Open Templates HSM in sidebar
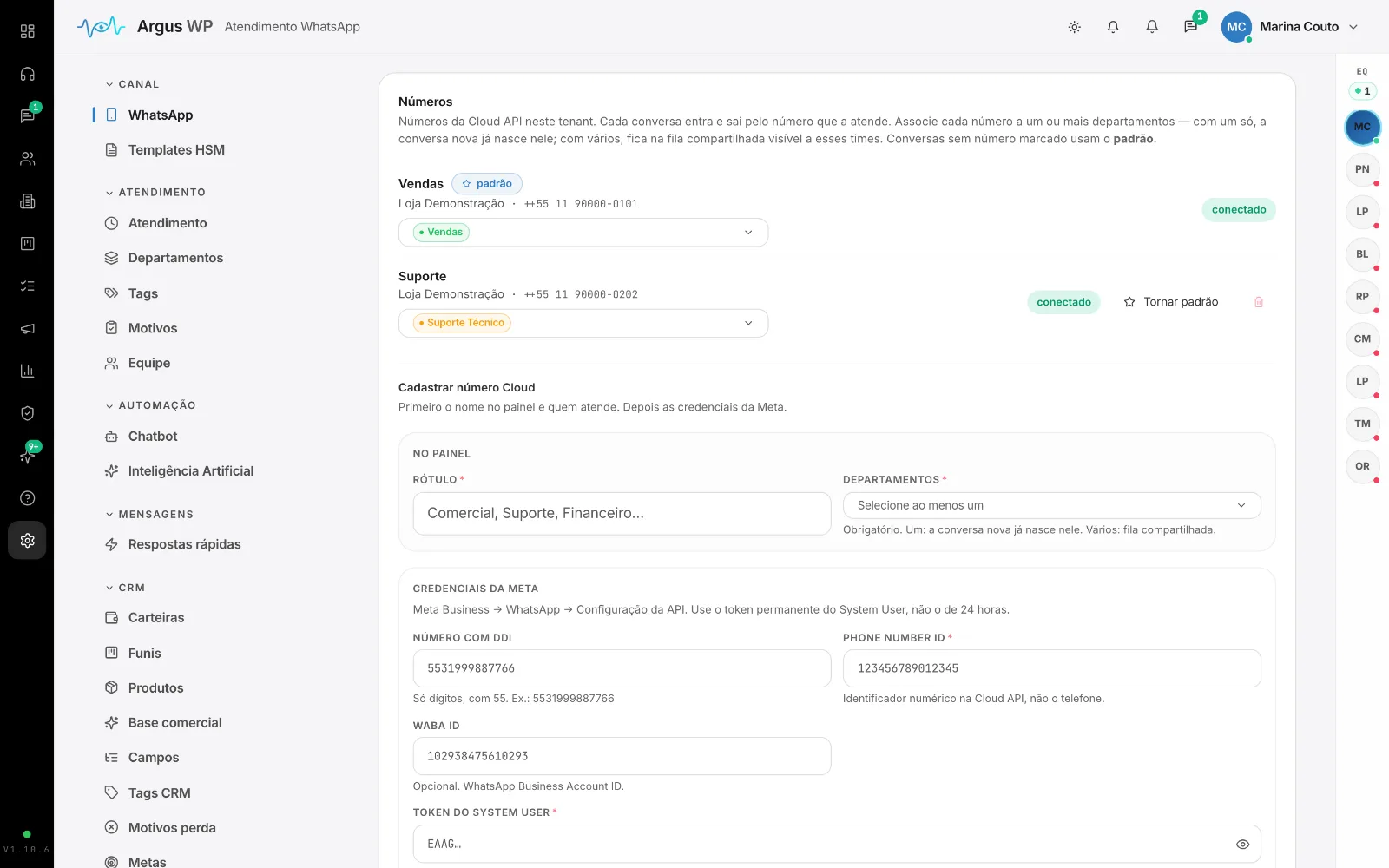 (176, 150)
